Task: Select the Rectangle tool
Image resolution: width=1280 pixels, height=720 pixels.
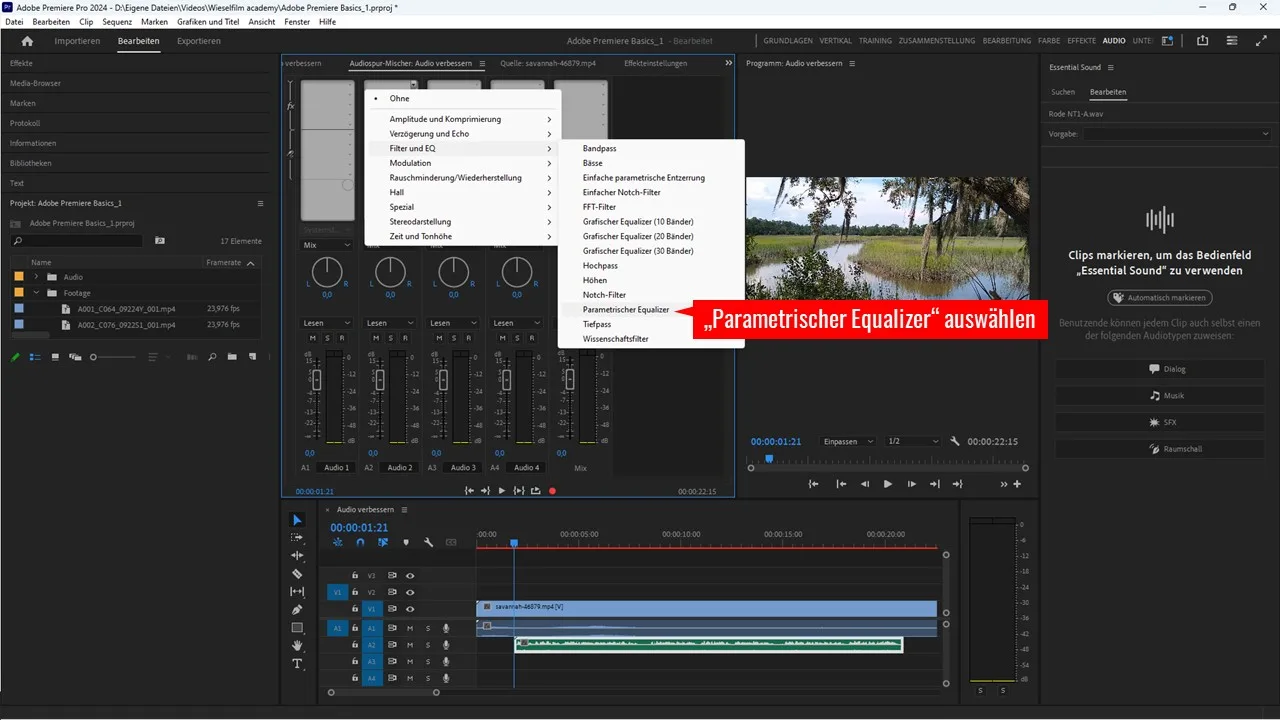Action: [x=297, y=628]
